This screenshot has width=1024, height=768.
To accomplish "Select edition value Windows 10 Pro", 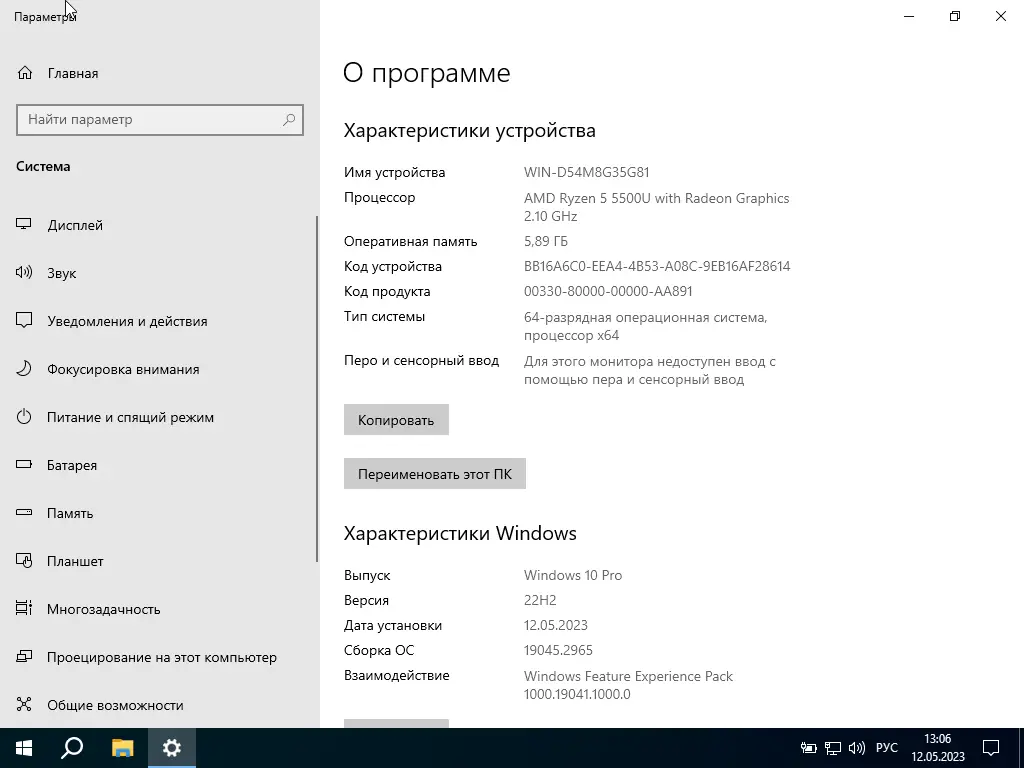I will click(x=573, y=575).
